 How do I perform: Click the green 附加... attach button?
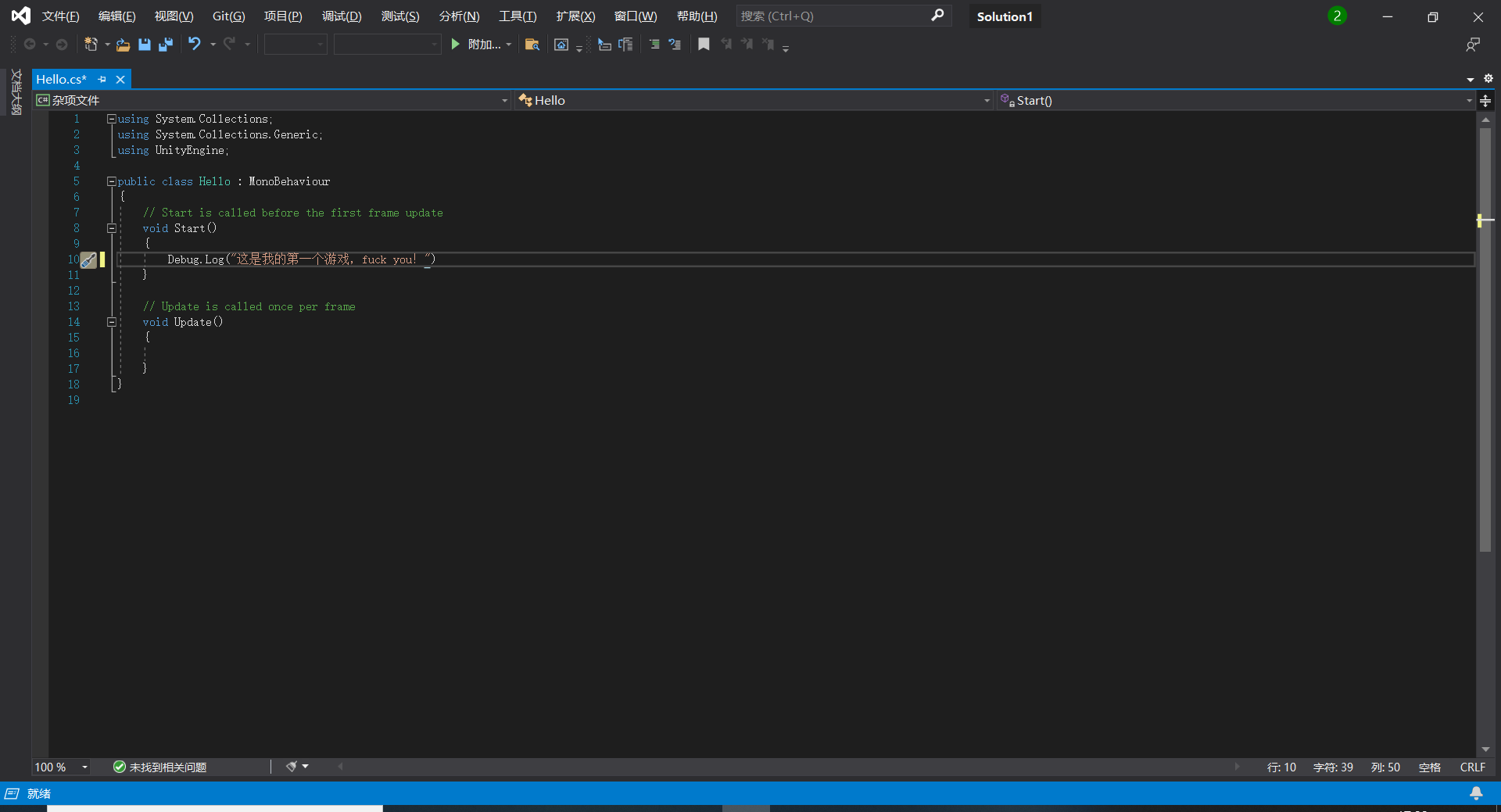coord(477,45)
